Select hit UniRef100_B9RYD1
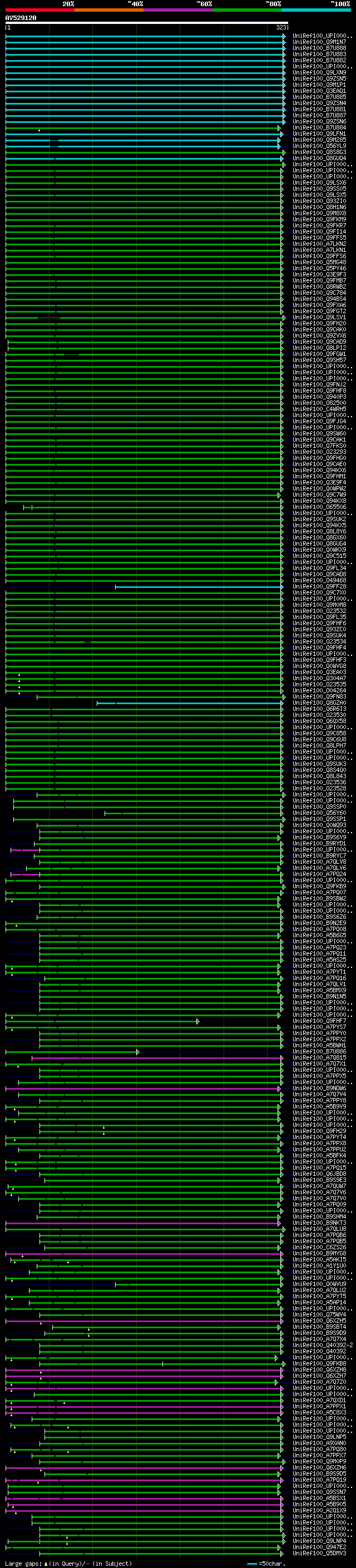Viewport: 356px width, 1568px height. (x=319, y=844)
